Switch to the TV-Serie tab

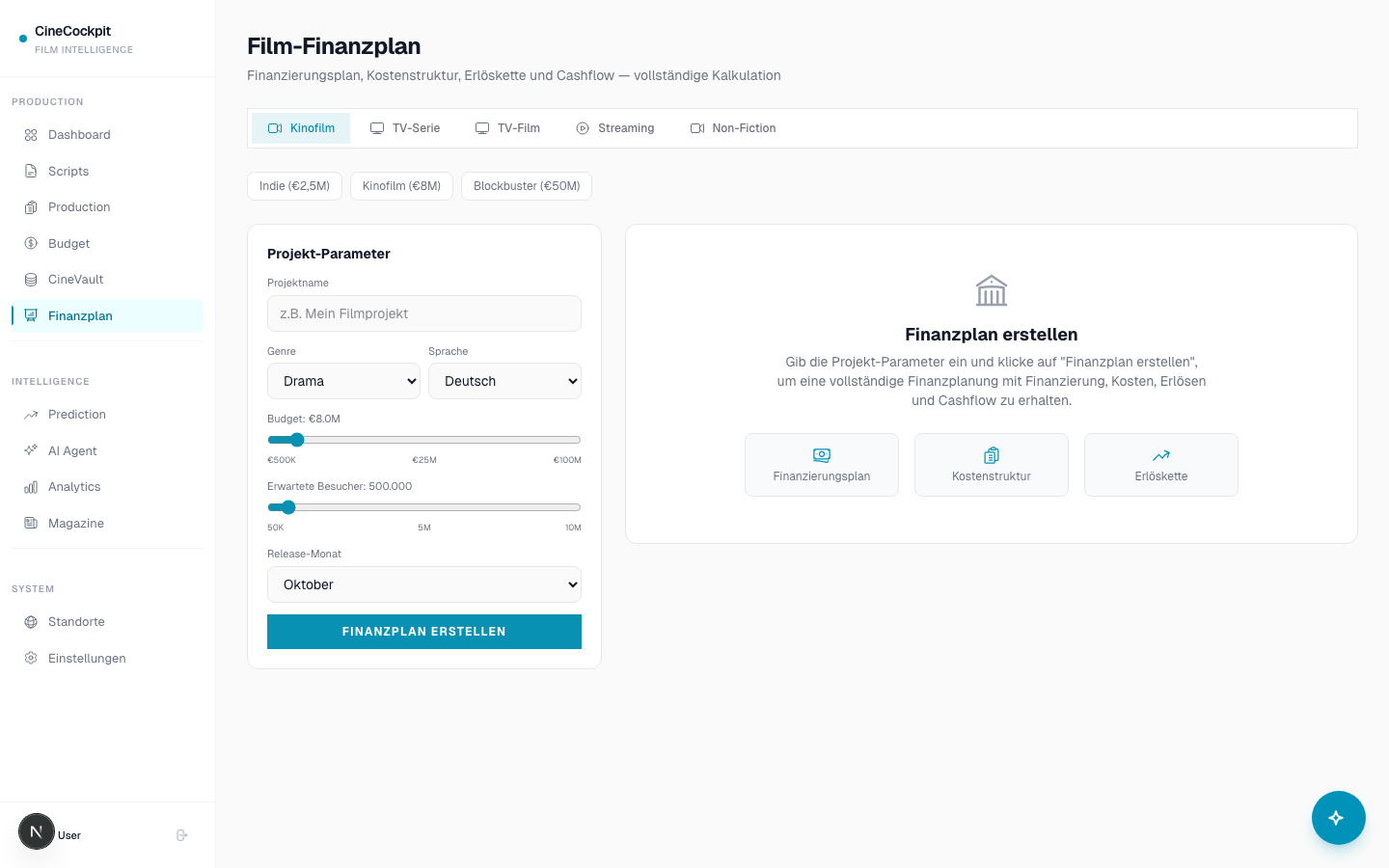(x=405, y=128)
